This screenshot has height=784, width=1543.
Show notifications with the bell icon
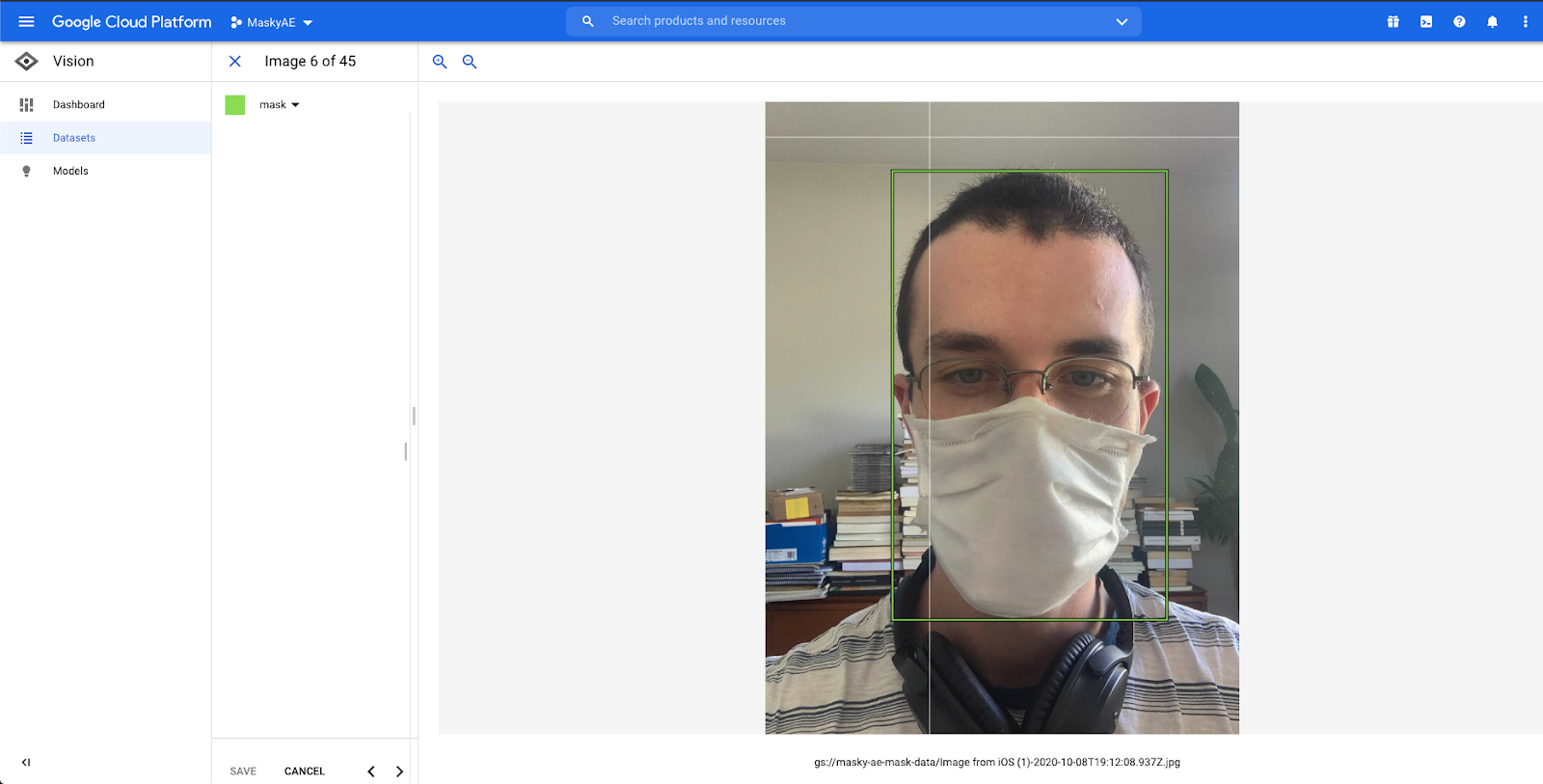1492,21
